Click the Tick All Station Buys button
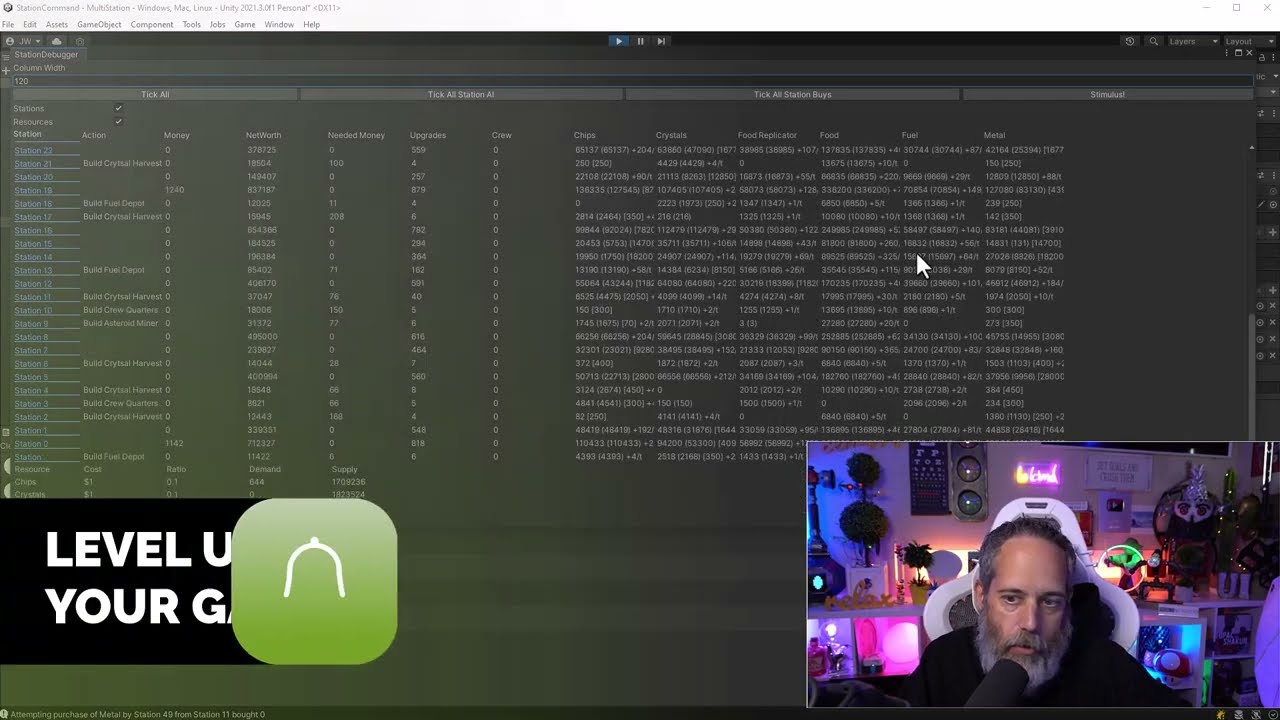 (x=792, y=94)
